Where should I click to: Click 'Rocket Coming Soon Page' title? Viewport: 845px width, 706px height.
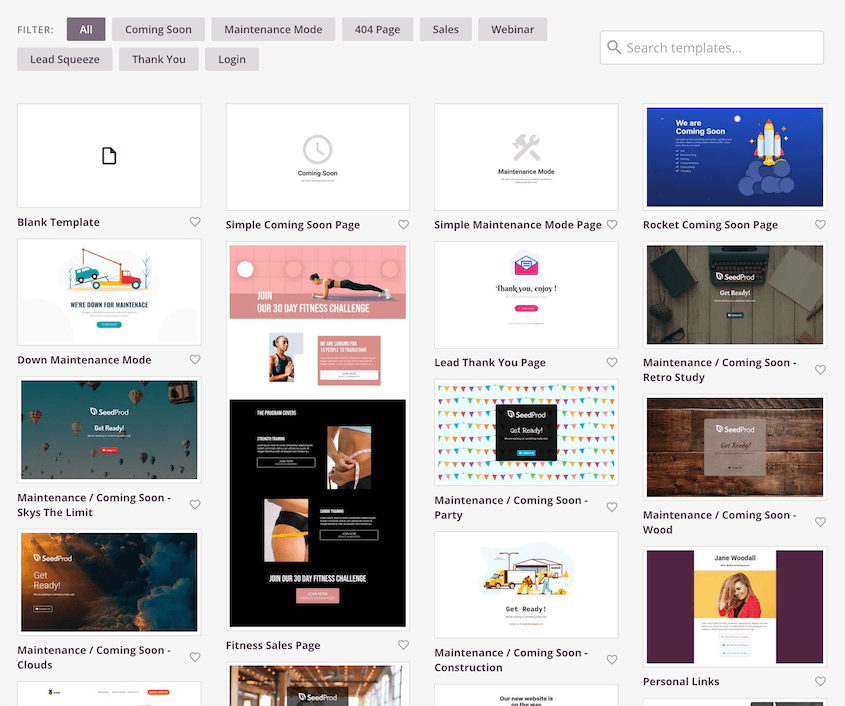[x=710, y=225]
